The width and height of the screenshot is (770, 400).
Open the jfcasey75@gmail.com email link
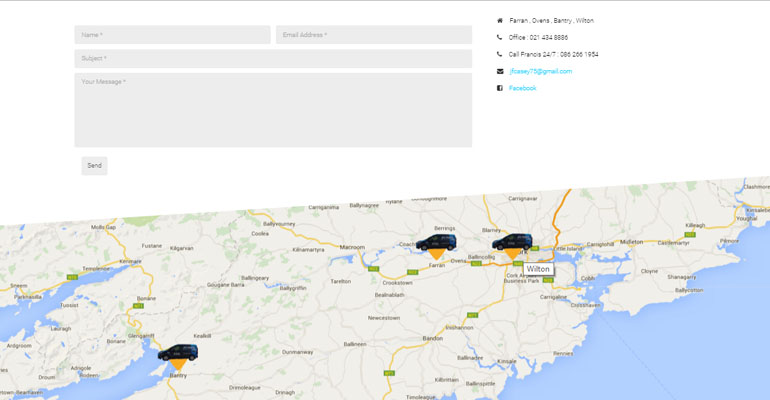540,71
